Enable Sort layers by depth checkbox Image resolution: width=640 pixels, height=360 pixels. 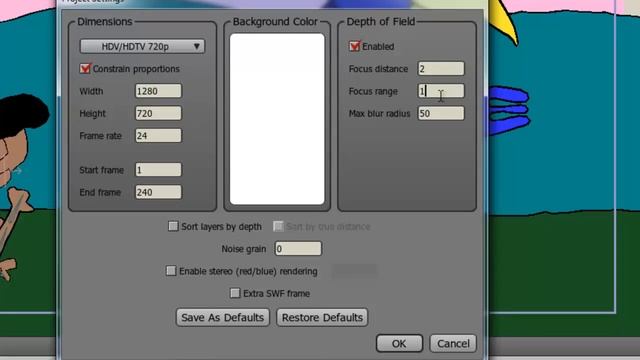pos(173,226)
